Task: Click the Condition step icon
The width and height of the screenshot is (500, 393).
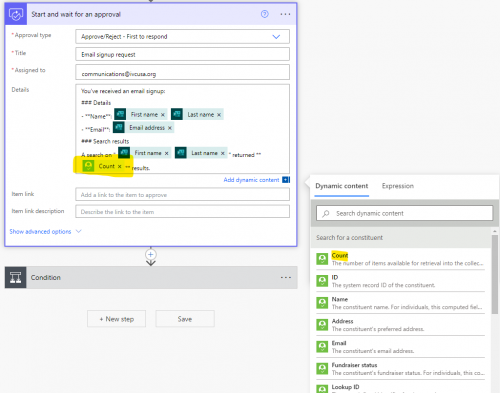Action: point(16,277)
